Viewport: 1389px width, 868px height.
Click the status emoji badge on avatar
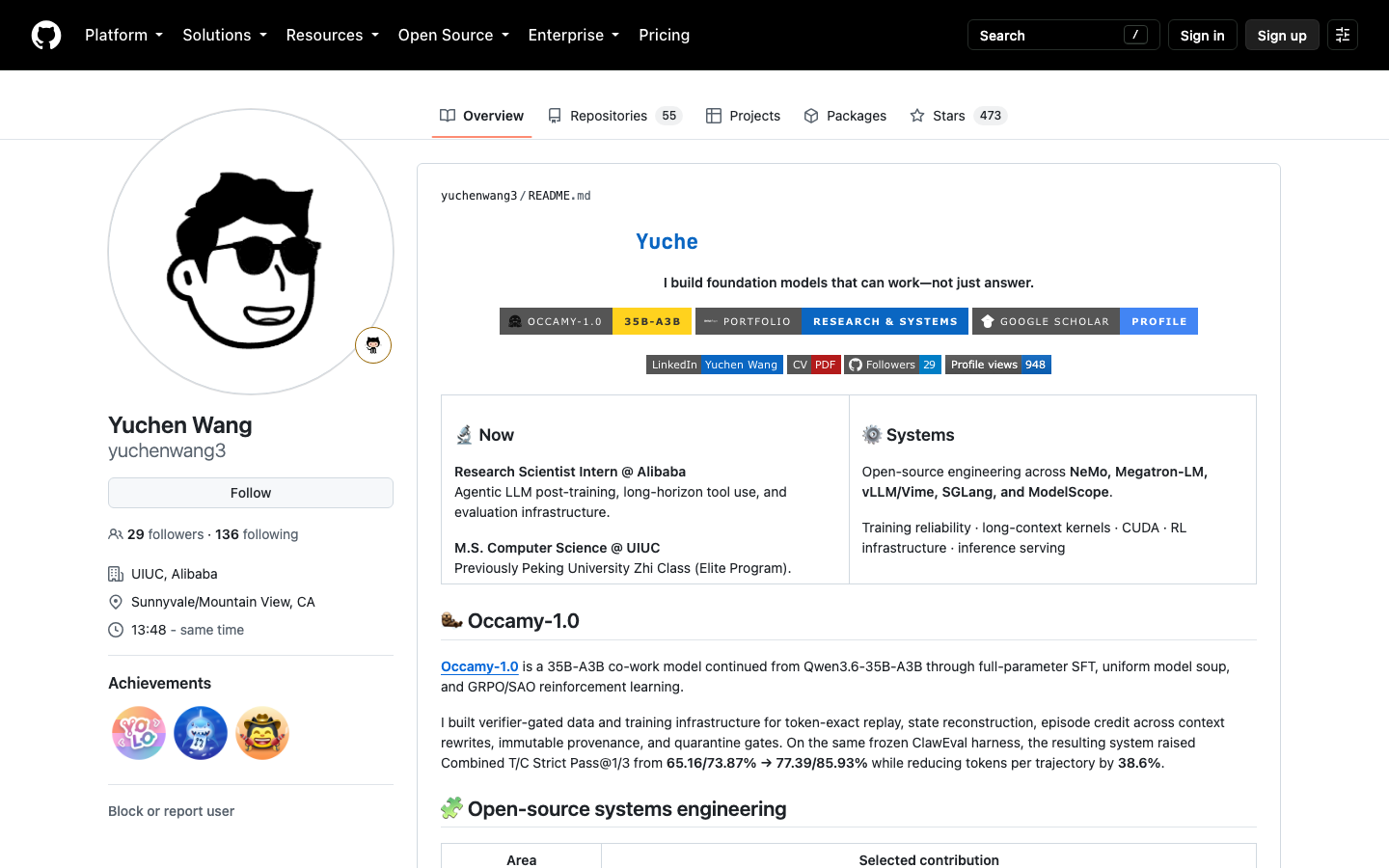pyautogui.click(x=373, y=345)
